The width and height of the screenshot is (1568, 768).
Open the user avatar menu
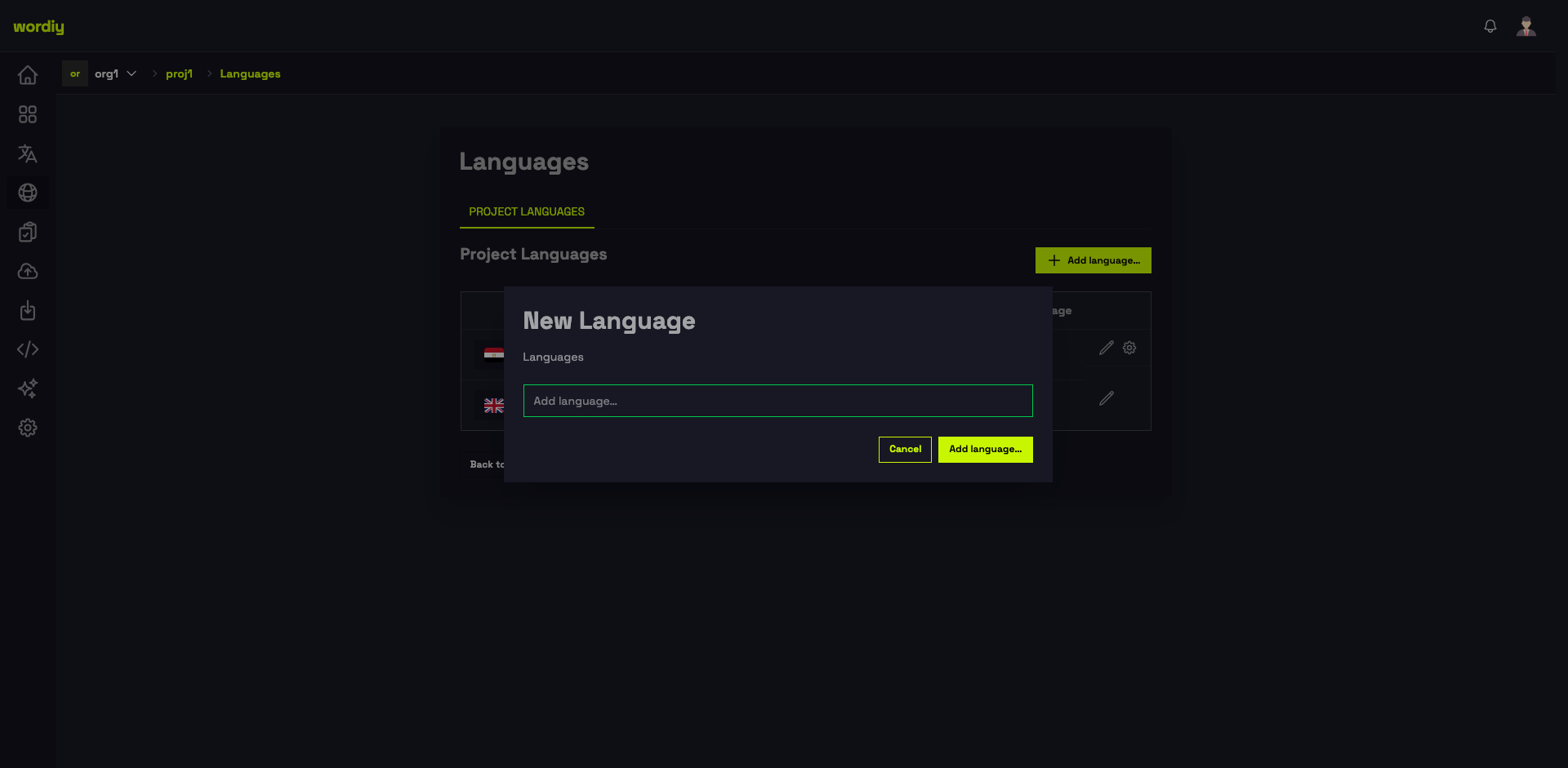(x=1526, y=26)
